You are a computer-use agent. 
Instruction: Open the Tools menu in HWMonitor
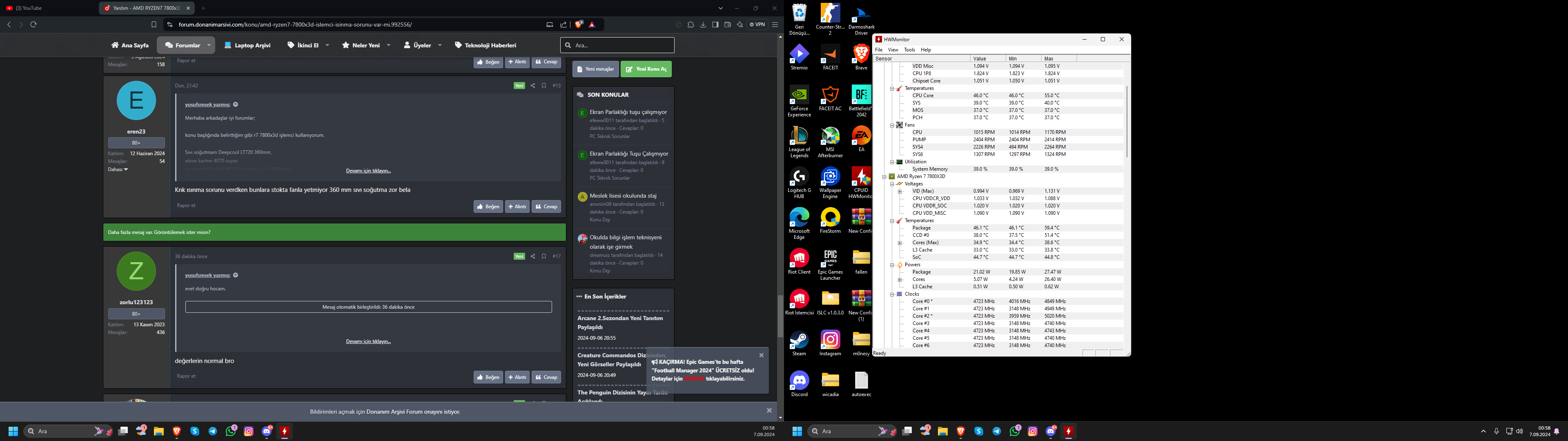(909, 50)
